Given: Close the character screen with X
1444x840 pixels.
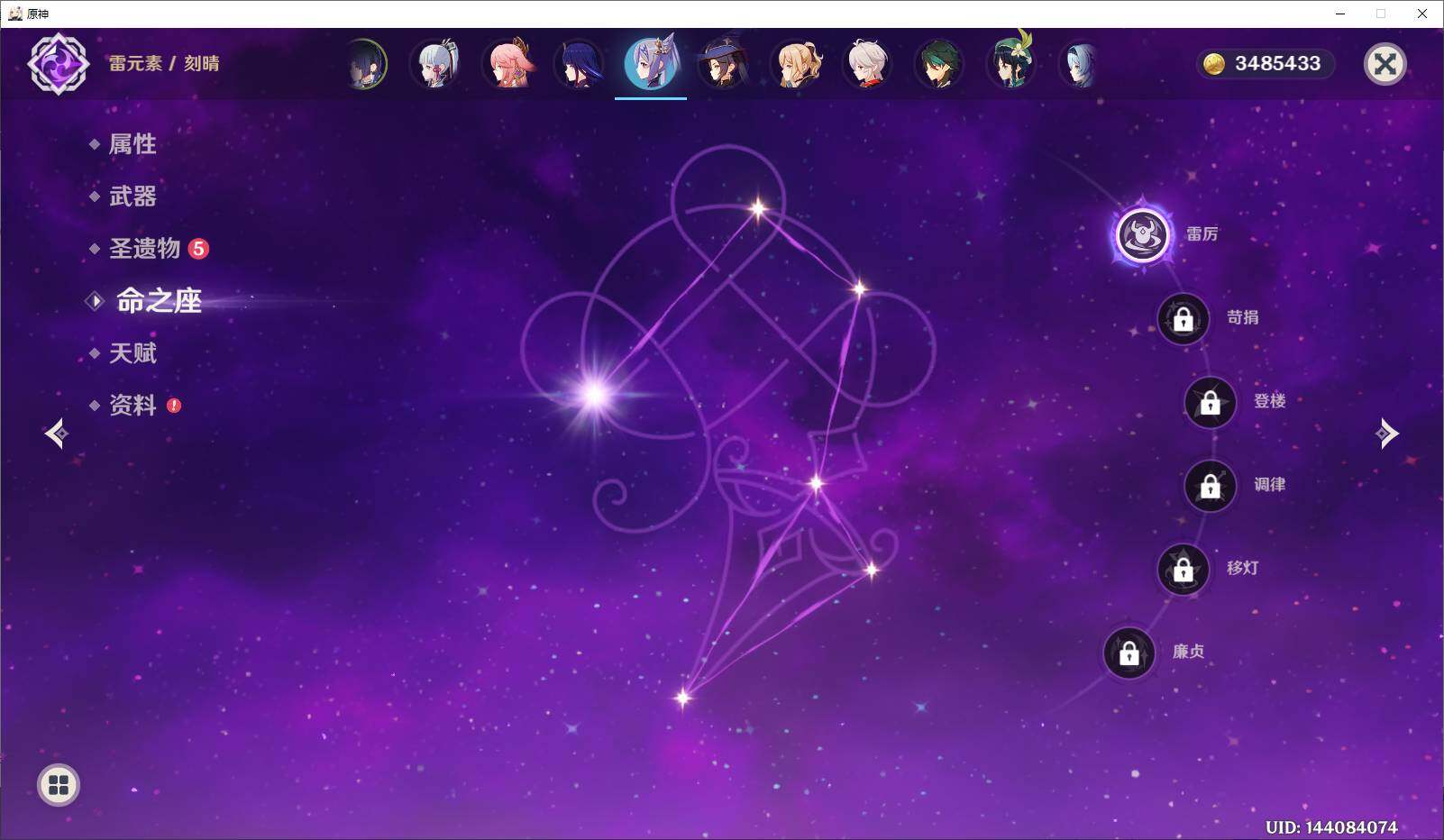Looking at the screenshot, I should (1385, 64).
